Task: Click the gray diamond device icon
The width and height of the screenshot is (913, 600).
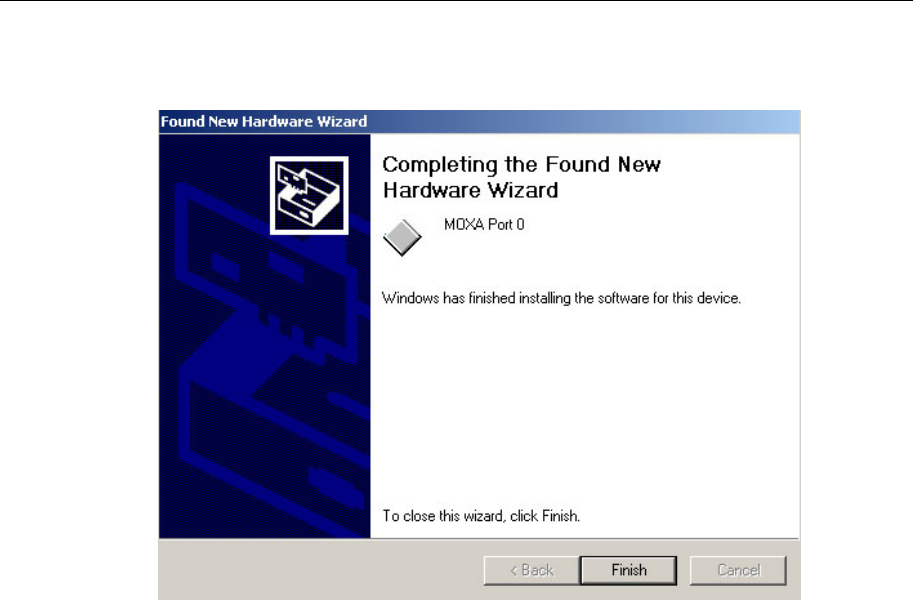Action: point(402,237)
